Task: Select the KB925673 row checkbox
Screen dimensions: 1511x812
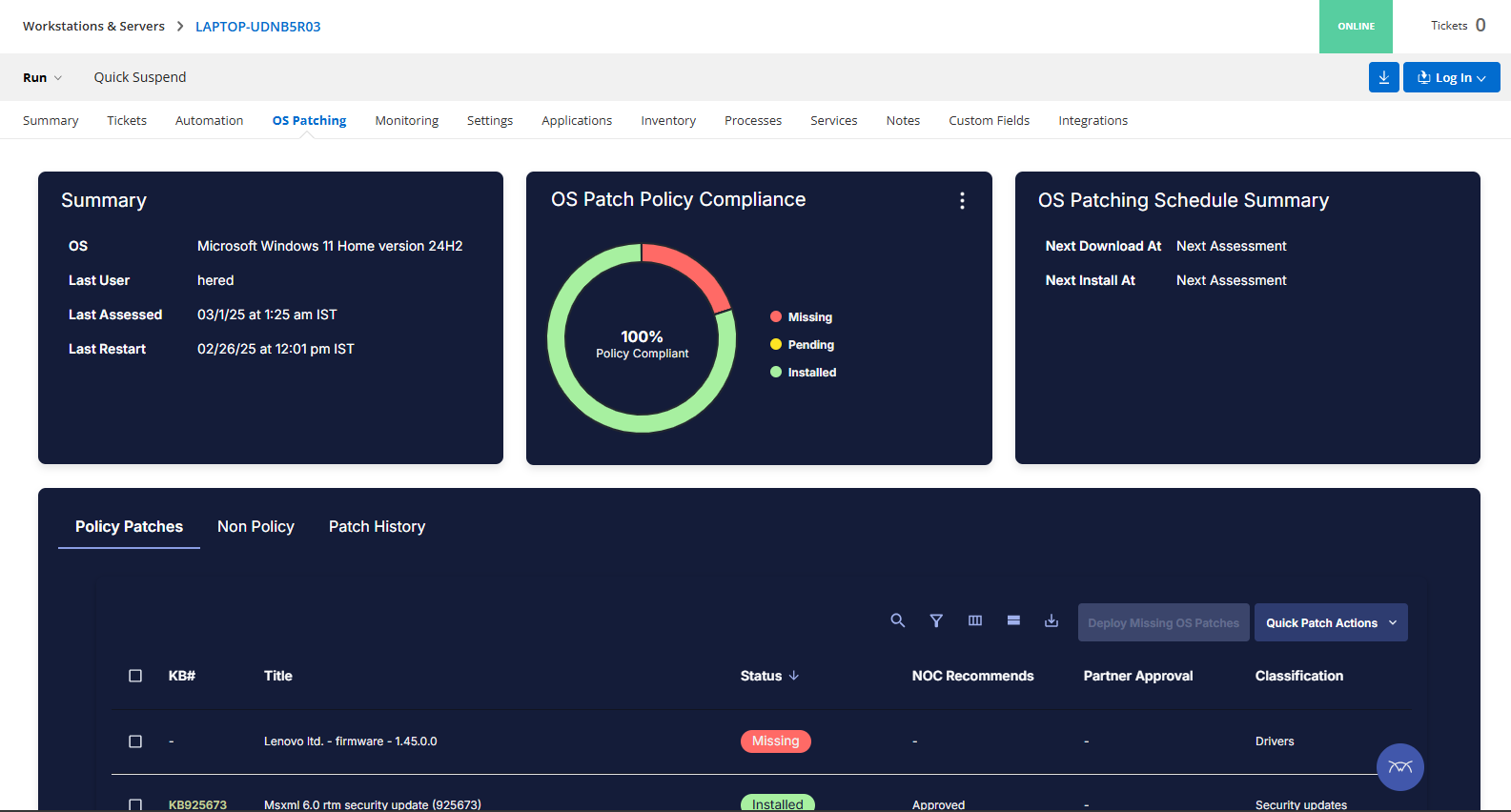Action: 135,804
